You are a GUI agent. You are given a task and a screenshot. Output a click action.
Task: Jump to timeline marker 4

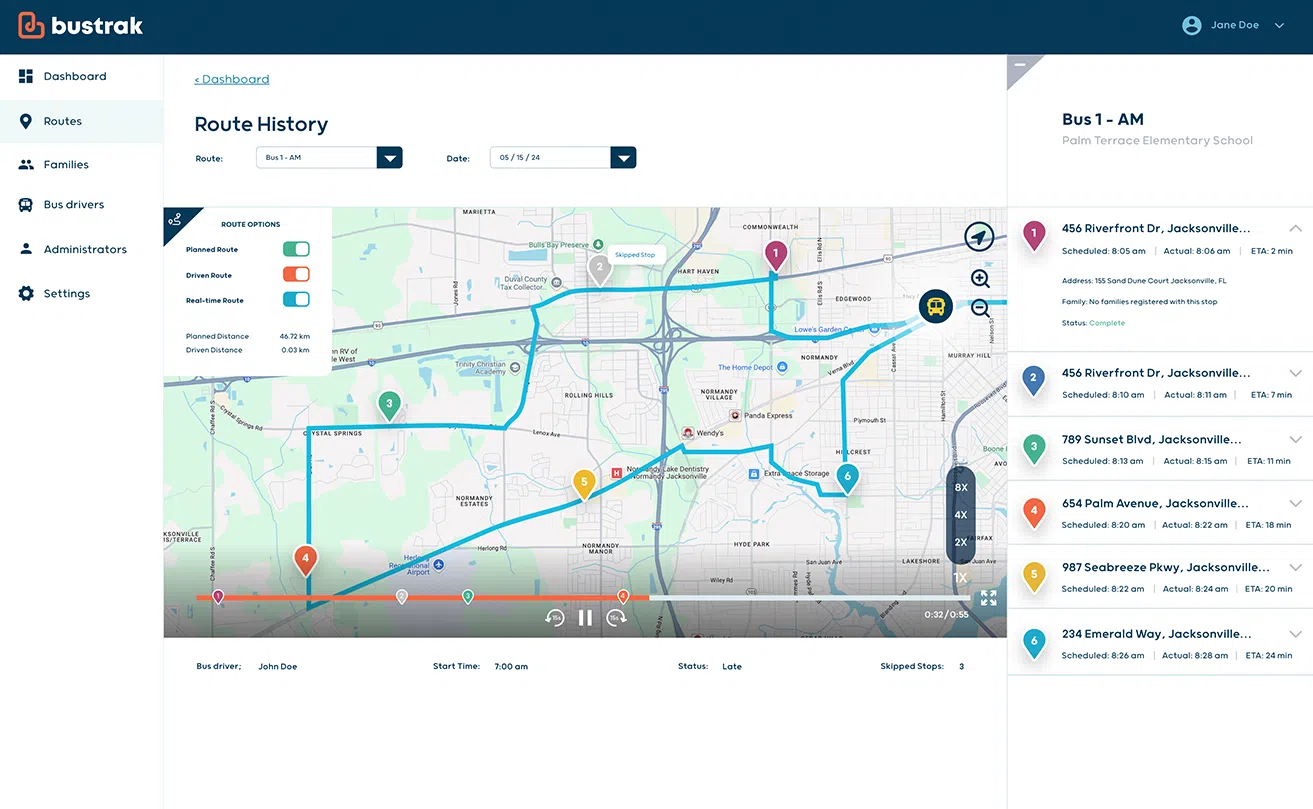[623, 597]
